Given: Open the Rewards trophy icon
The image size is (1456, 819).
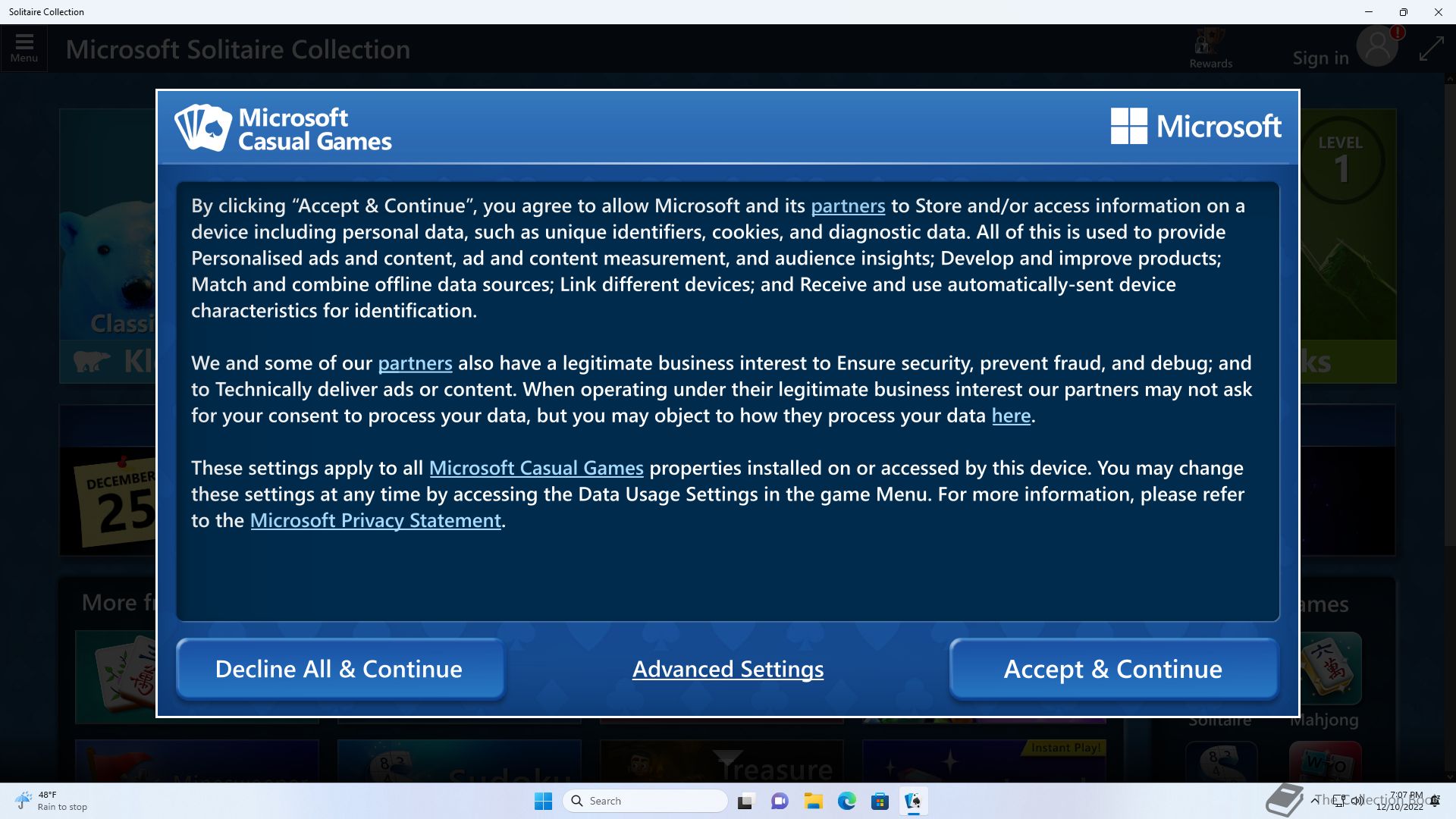Looking at the screenshot, I should pyautogui.click(x=1210, y=49).
